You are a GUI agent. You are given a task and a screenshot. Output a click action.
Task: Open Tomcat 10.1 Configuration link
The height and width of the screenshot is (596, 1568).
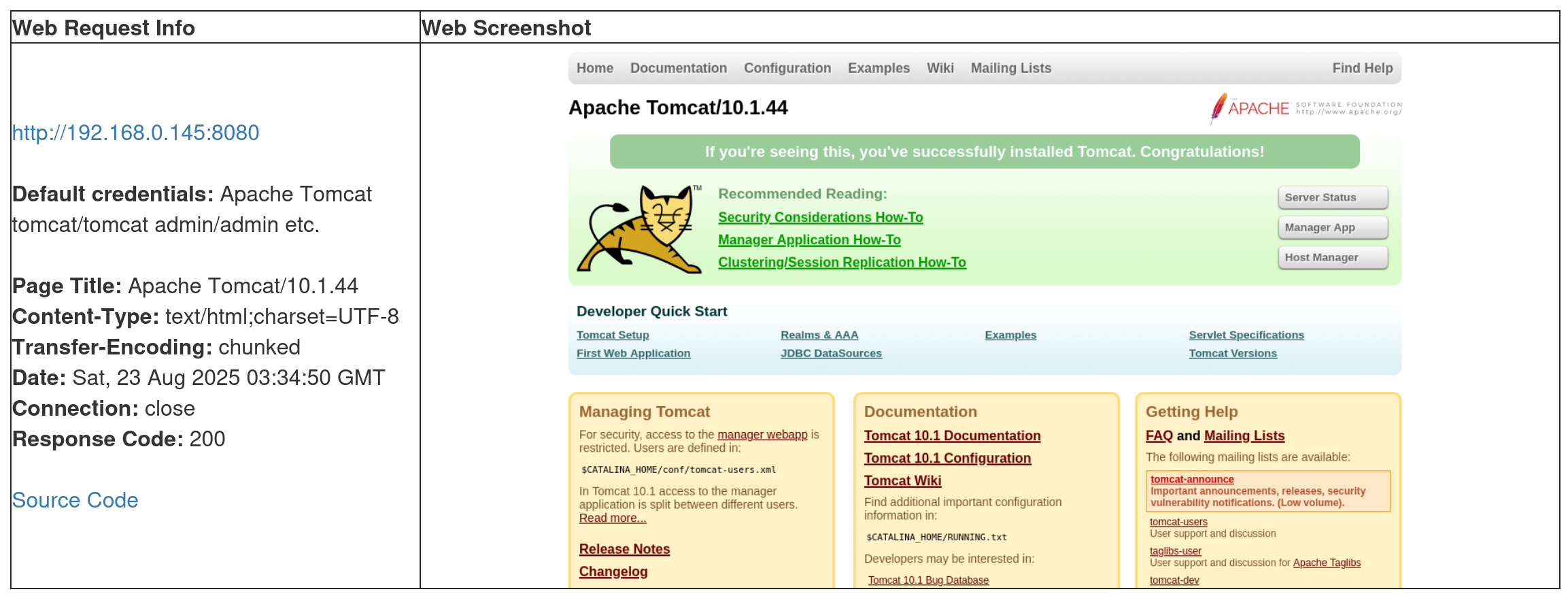(x=947, y=458)
